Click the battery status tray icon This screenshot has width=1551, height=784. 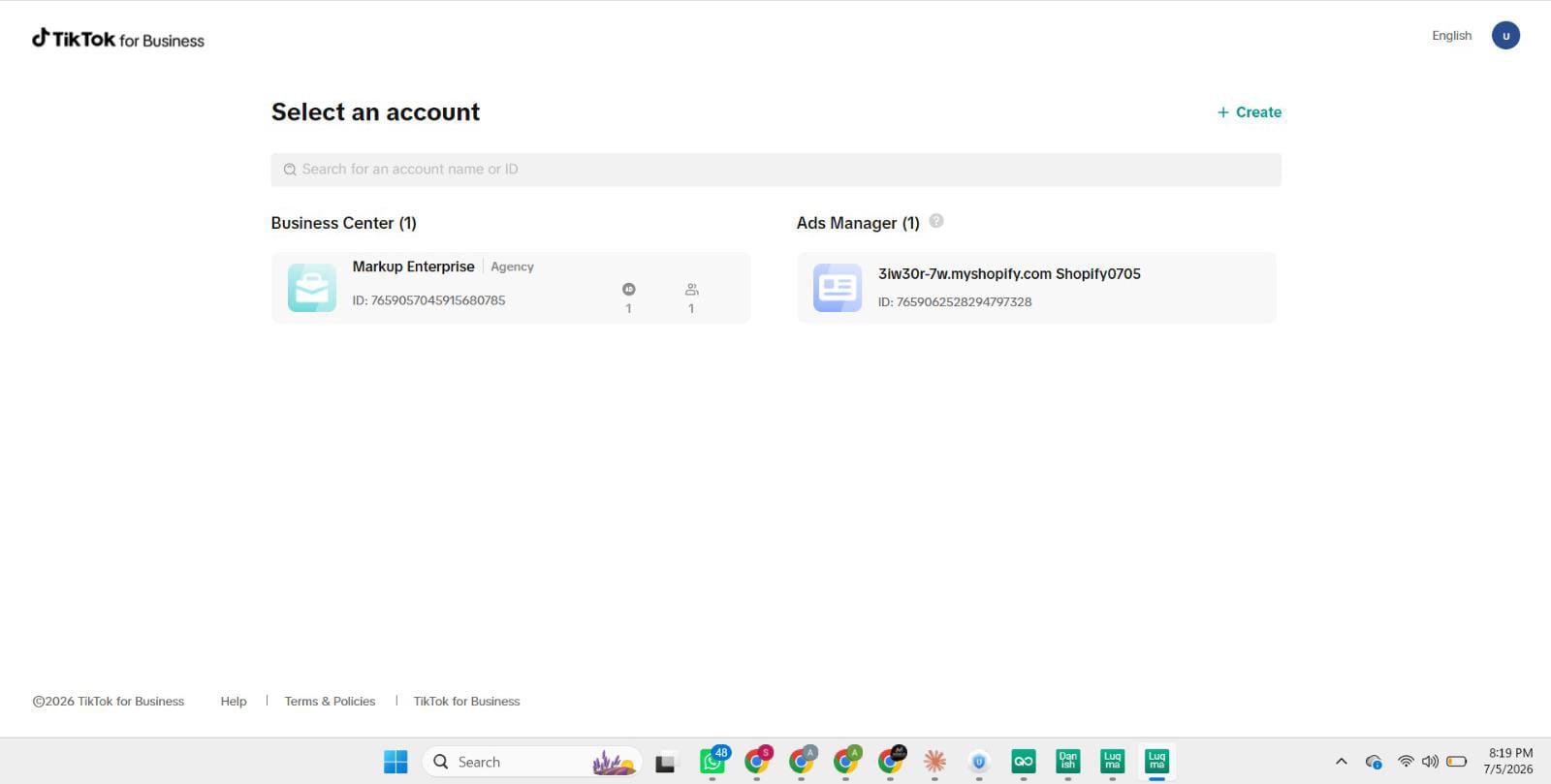(1456, 762)
